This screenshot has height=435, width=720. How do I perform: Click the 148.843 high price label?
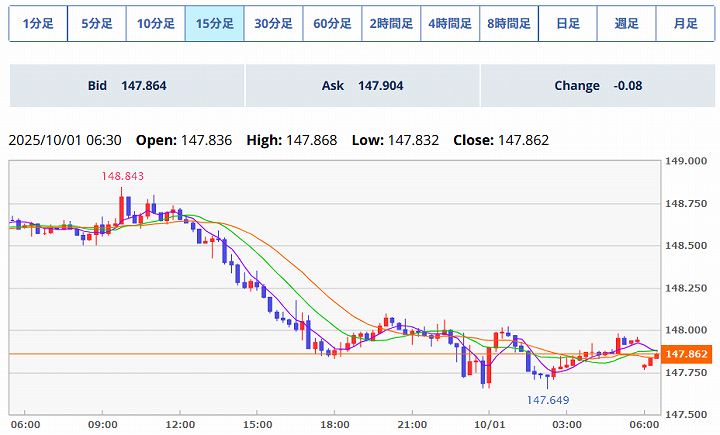(x=122, y=176)
